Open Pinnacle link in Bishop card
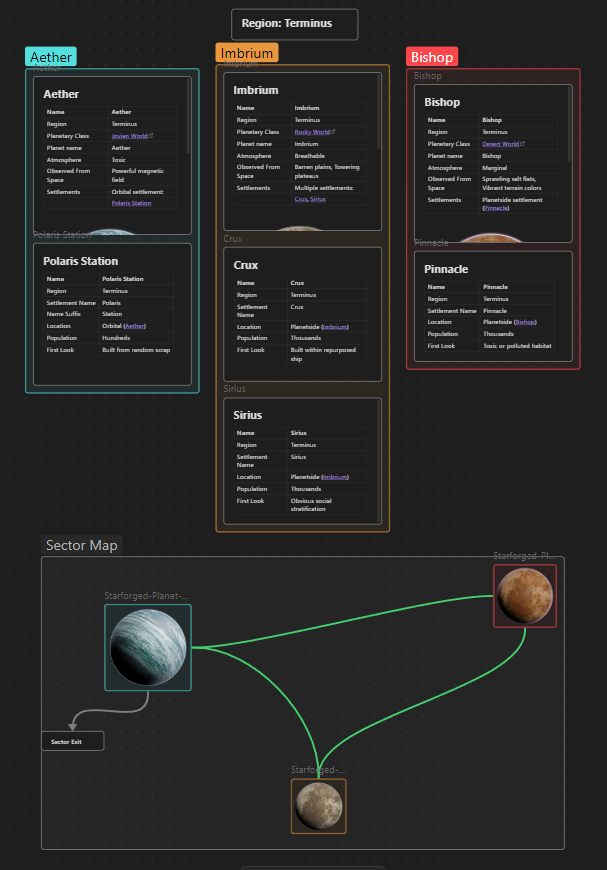The width and height of the screenshot is (607, 870). [x=496, y=208]
